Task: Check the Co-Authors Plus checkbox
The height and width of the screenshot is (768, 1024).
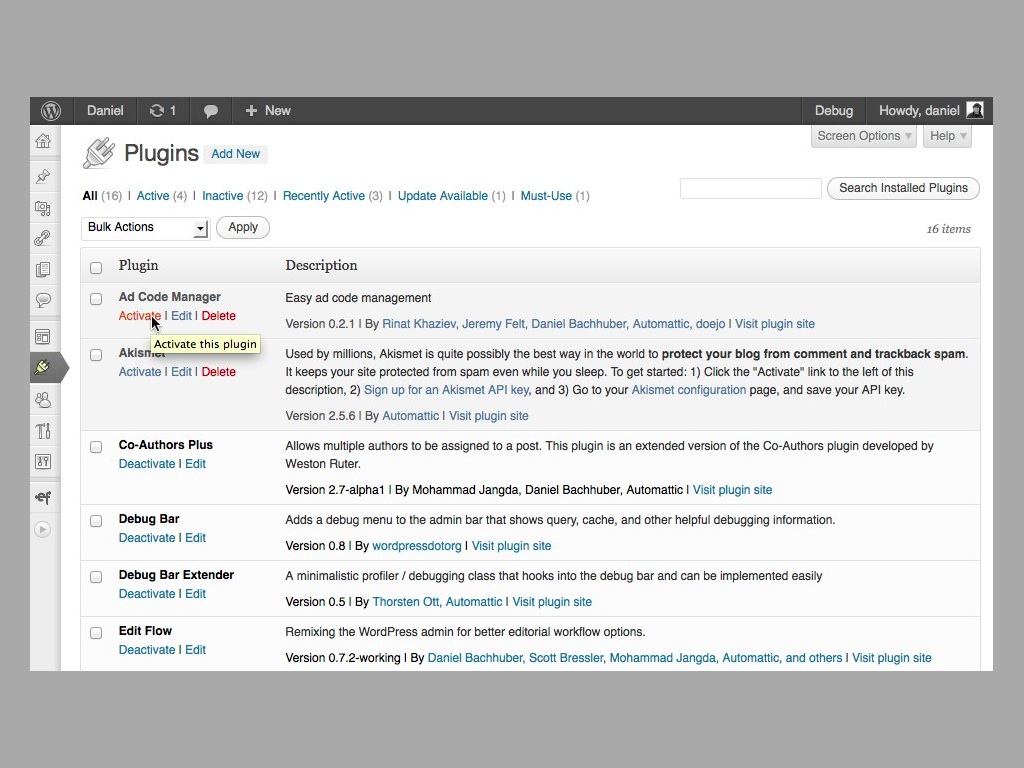Action: [x=96, y=447]
